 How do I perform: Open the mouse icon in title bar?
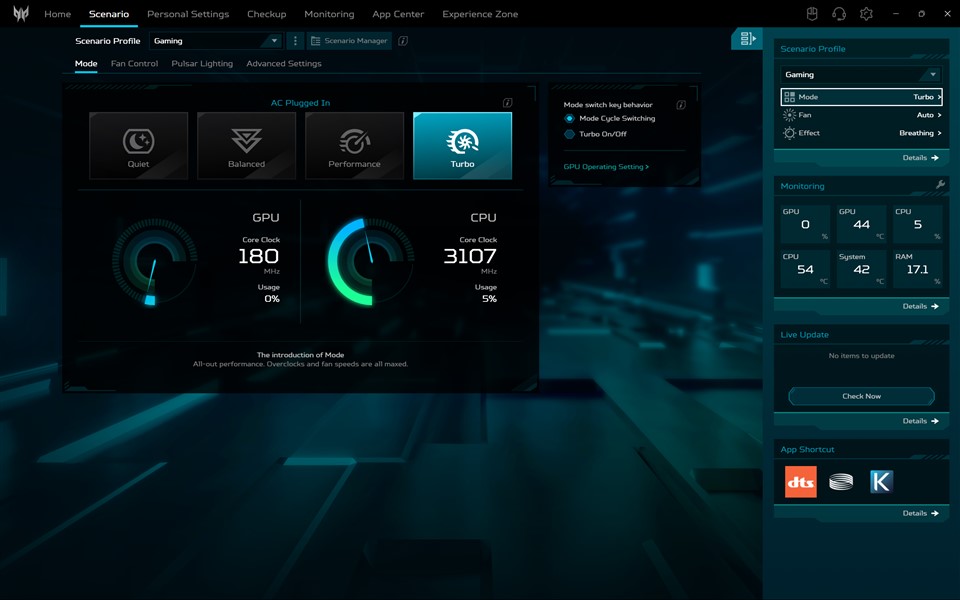(x=812, y=14)
